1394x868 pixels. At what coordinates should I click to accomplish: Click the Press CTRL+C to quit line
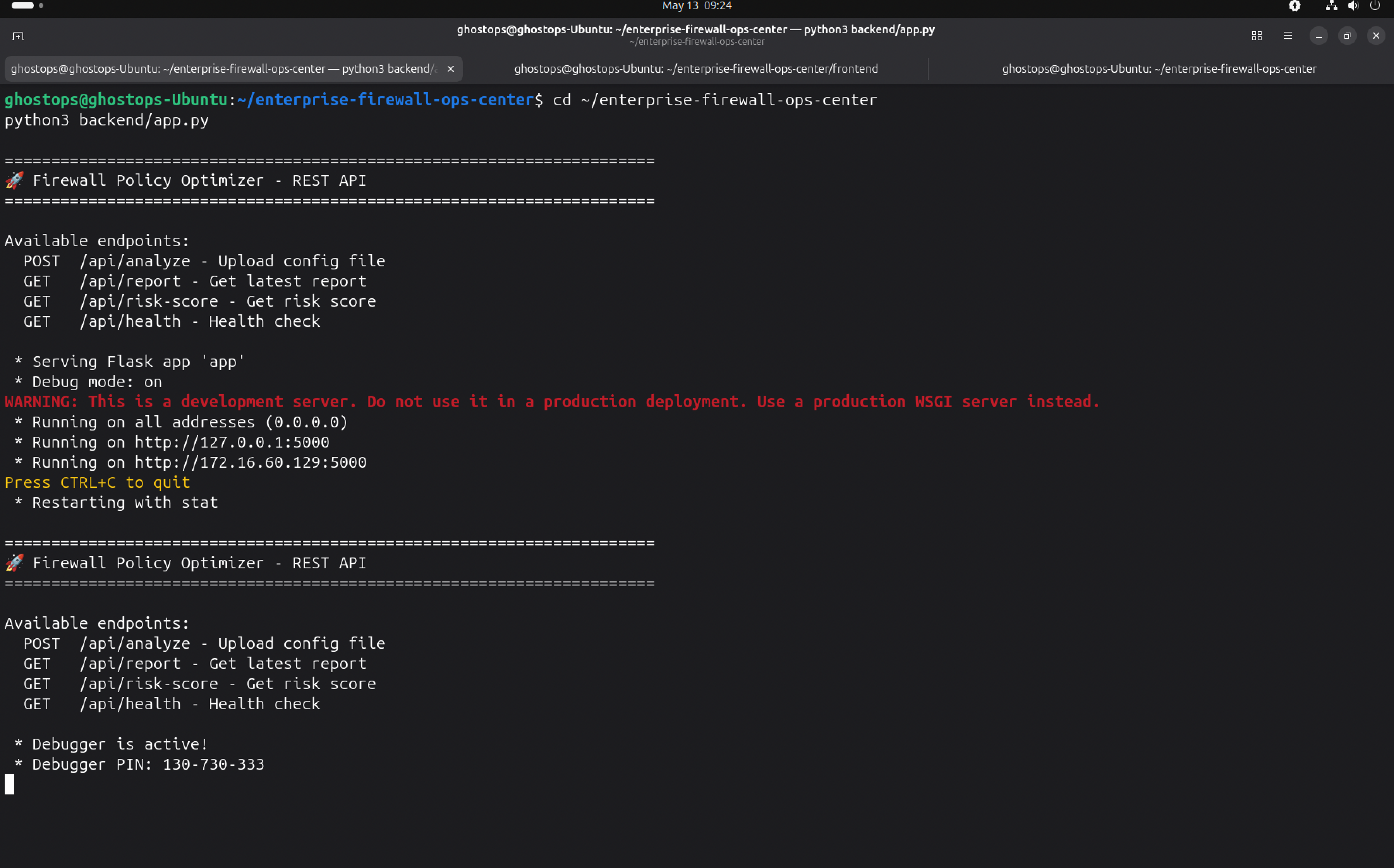pyautogui.click(x=97, y=482)
